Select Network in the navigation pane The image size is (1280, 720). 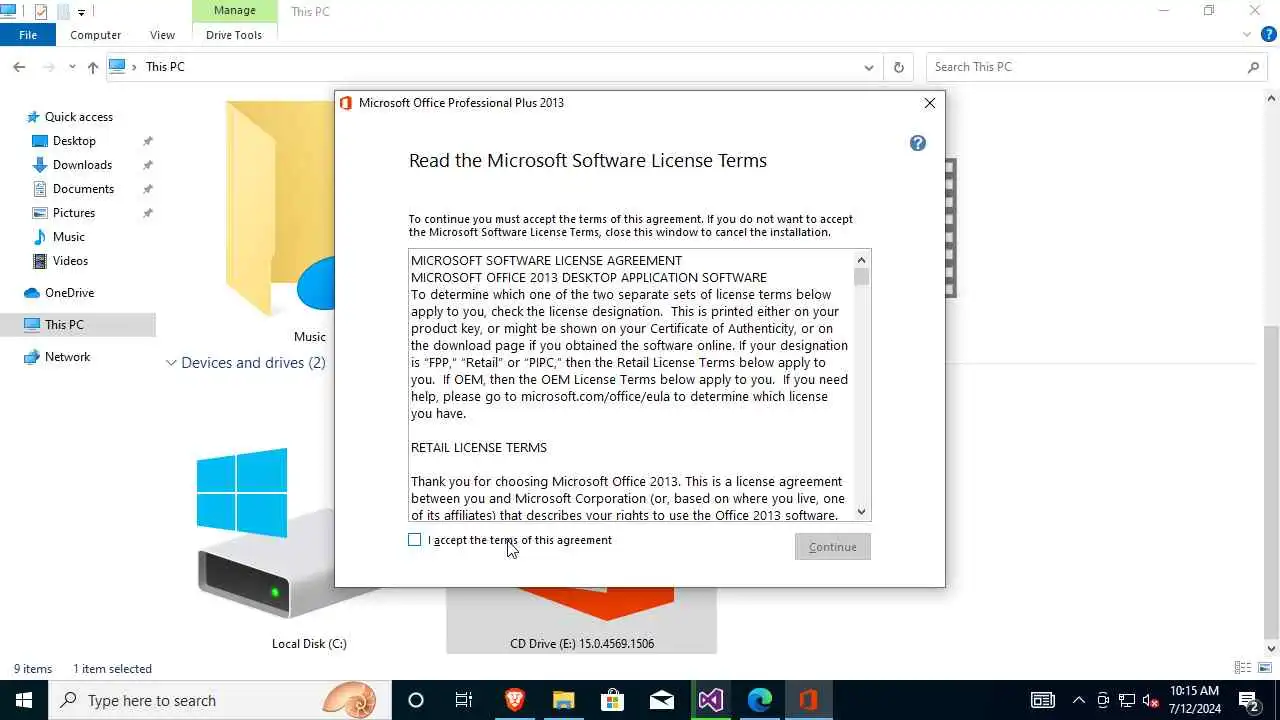click(x=67, y=357)
